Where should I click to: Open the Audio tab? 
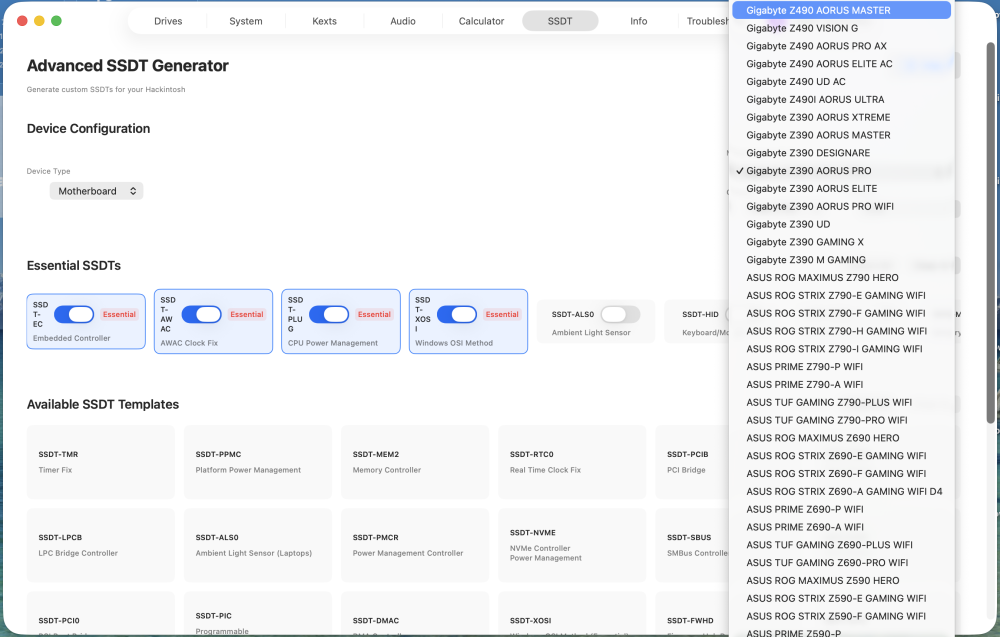(402, 21)
